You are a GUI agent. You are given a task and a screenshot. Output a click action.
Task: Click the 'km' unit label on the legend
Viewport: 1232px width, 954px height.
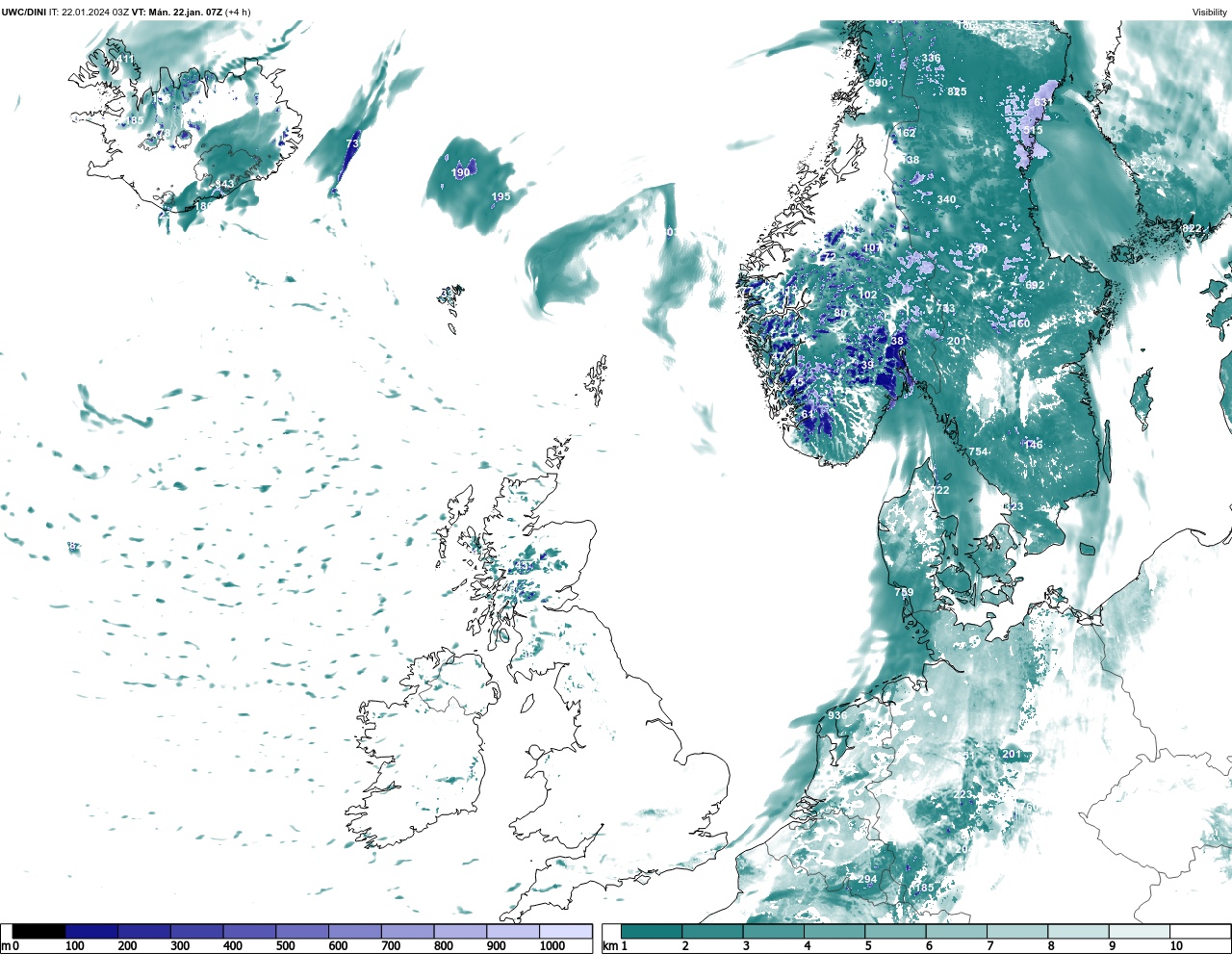point(609,946)
